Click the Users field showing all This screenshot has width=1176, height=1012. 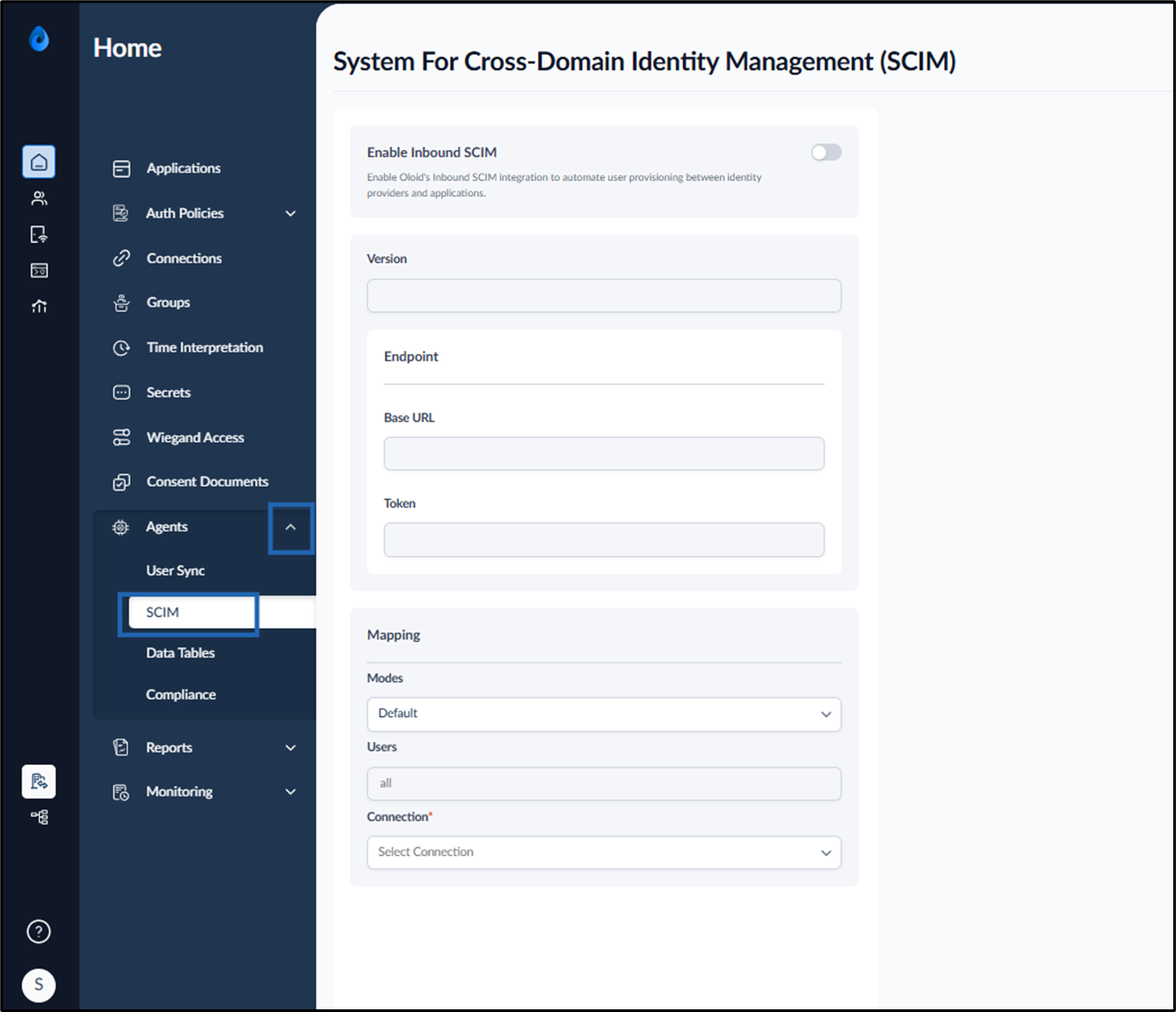click(604, 784)
